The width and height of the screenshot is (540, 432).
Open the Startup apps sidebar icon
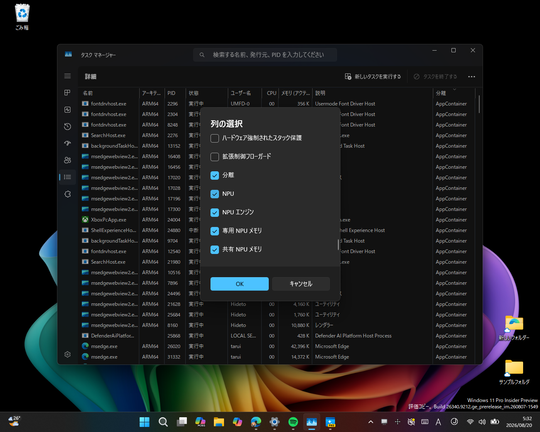[68, 143]
